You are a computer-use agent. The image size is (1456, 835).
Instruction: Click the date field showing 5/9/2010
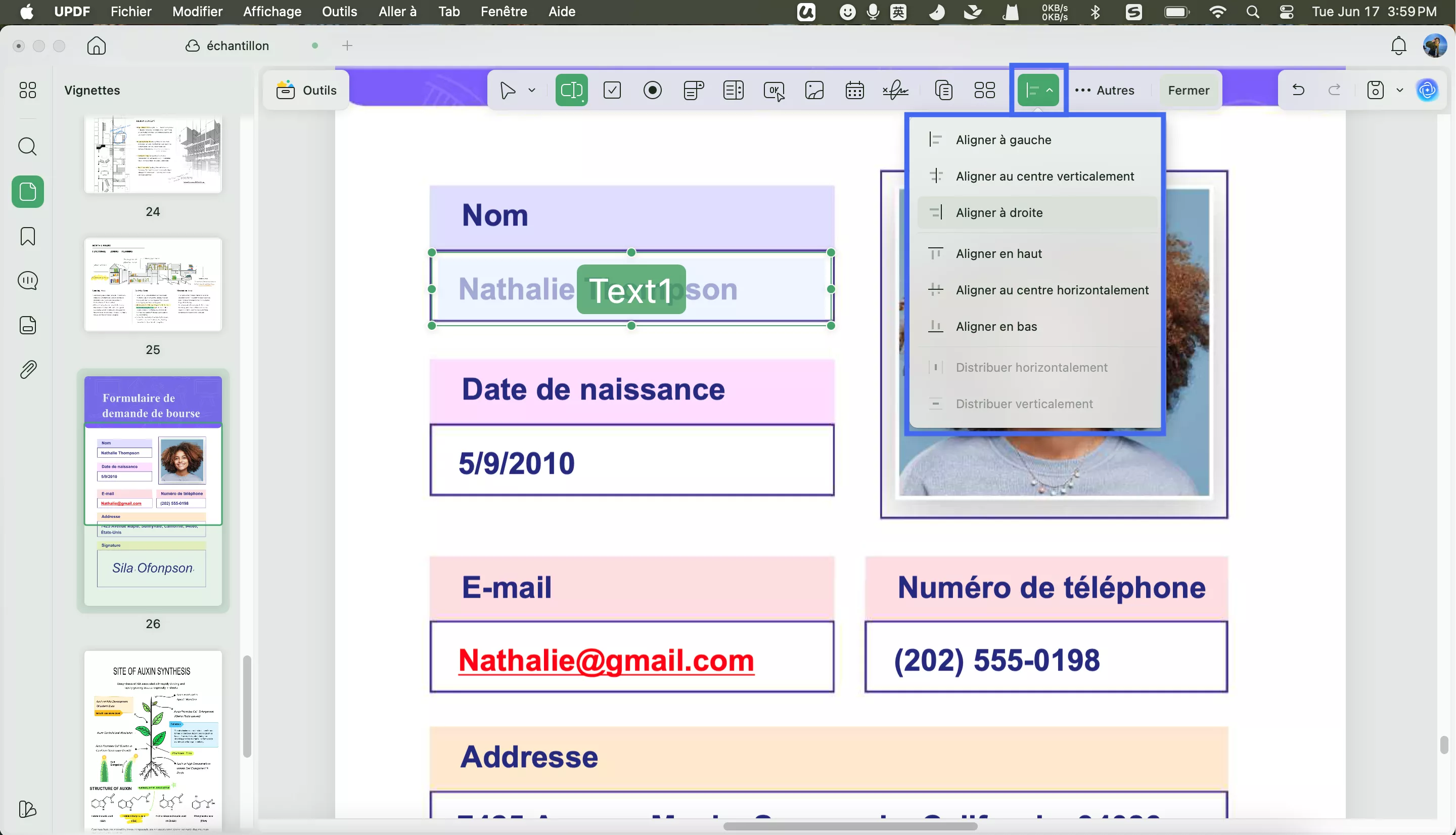(632, 460)
